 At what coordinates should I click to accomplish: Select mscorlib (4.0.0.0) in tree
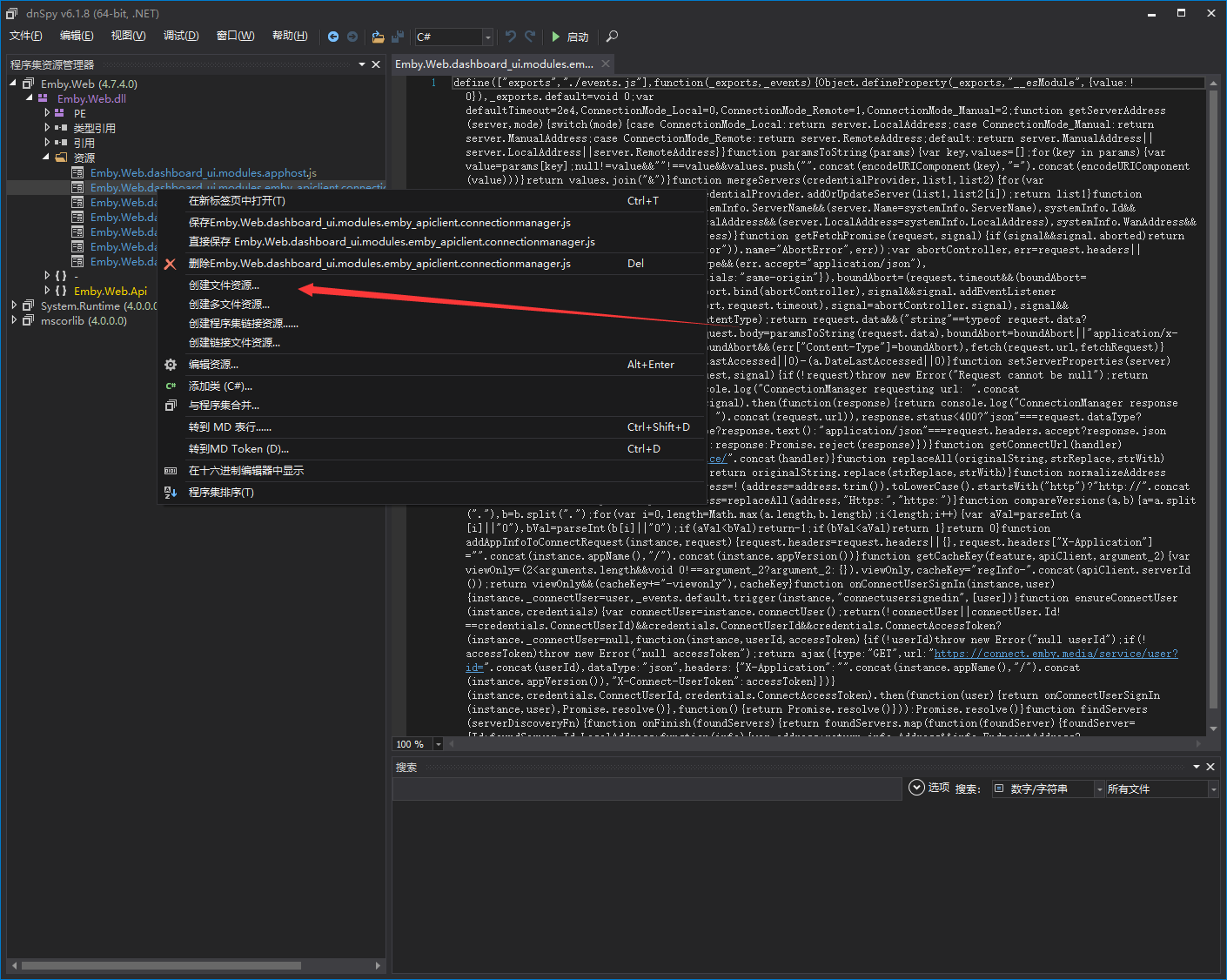click(84, 320)
